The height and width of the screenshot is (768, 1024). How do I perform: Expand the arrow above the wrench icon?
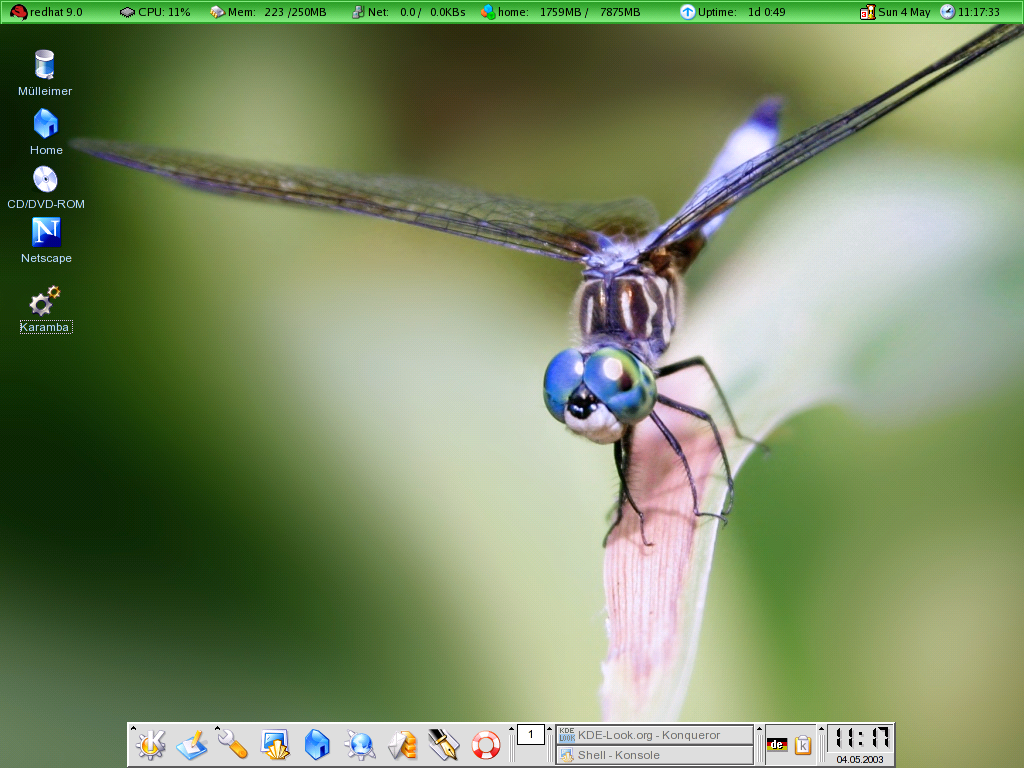217,728
